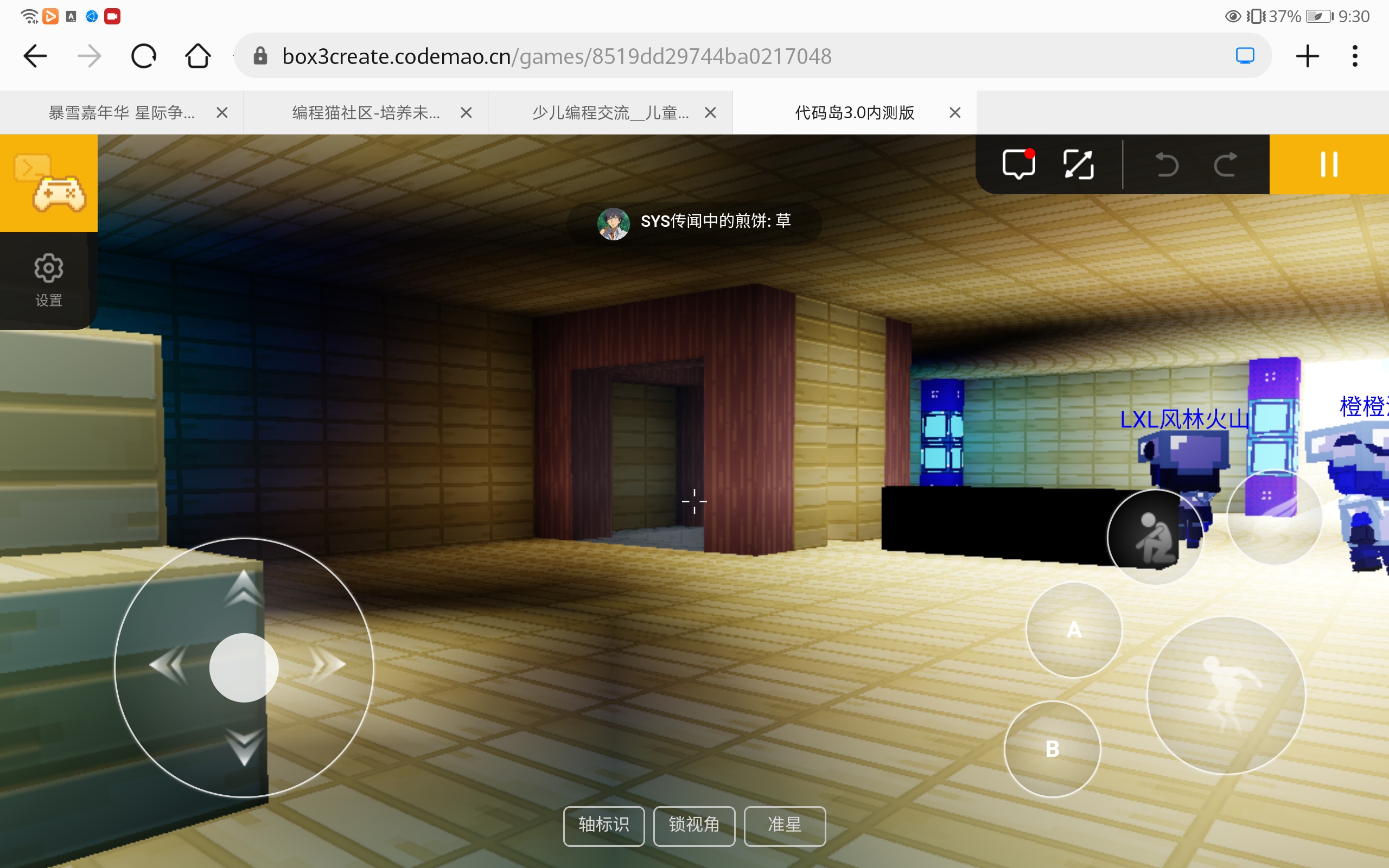Tap the crouch action button
The image size is (1389, 868).
(1155, 537)
